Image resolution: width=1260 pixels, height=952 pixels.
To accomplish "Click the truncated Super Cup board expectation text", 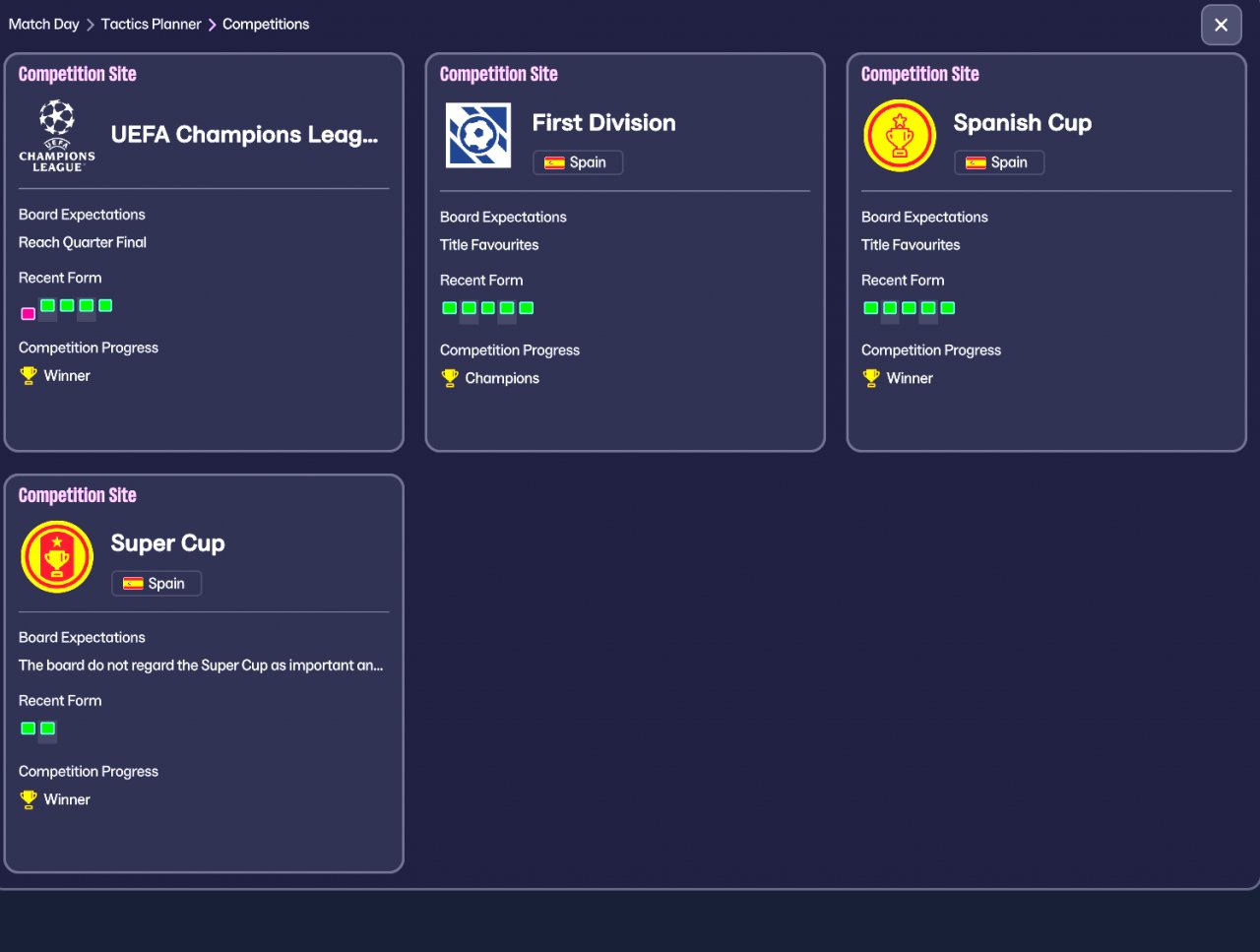I will click(x=201, y=666).
